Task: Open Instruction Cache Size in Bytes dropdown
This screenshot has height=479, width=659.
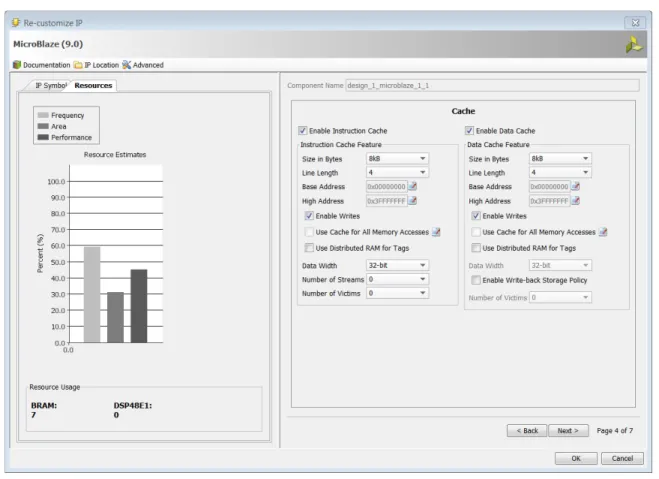Action: [398, 158]
